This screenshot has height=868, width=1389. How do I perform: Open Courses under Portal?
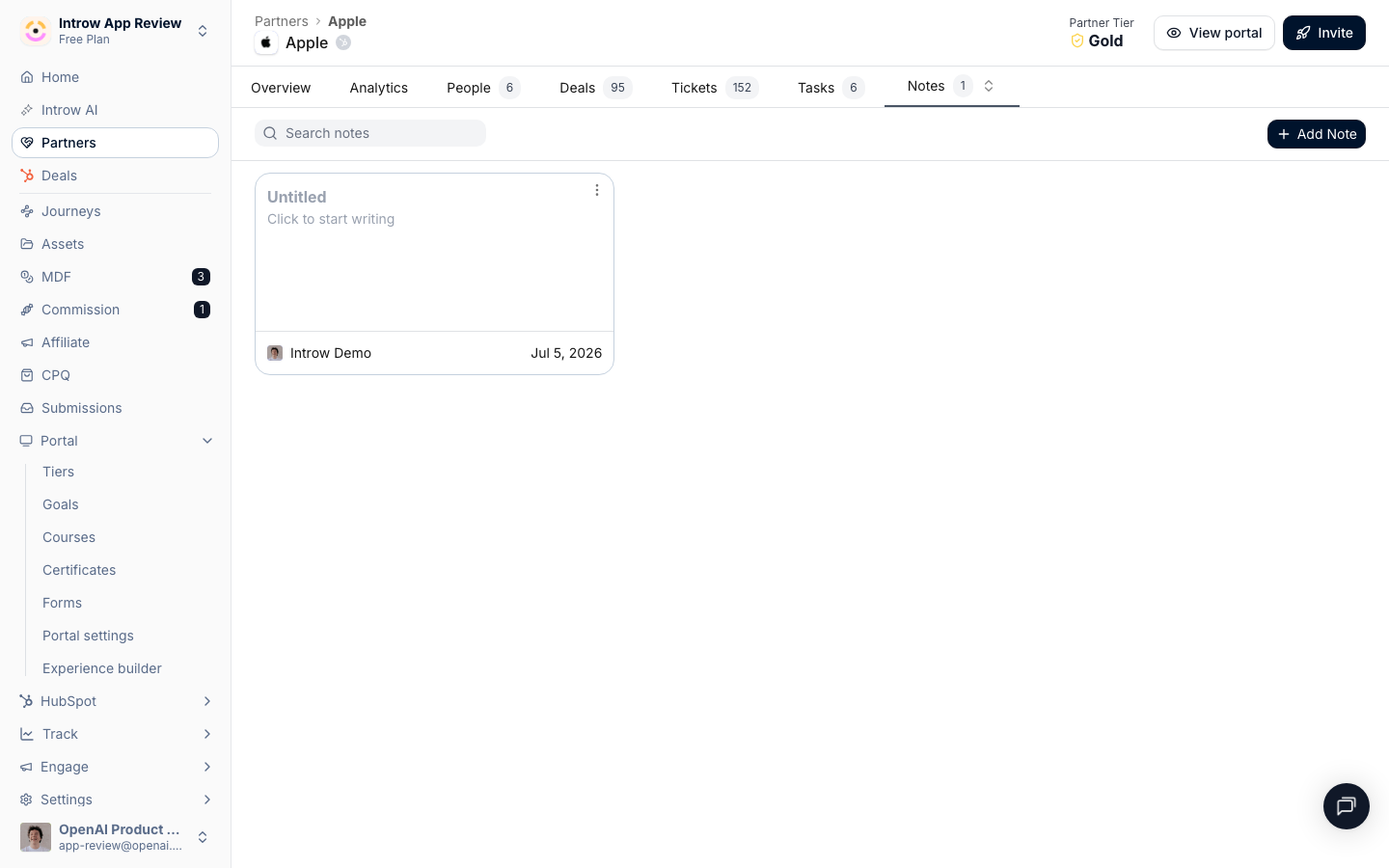click(69, 537)
